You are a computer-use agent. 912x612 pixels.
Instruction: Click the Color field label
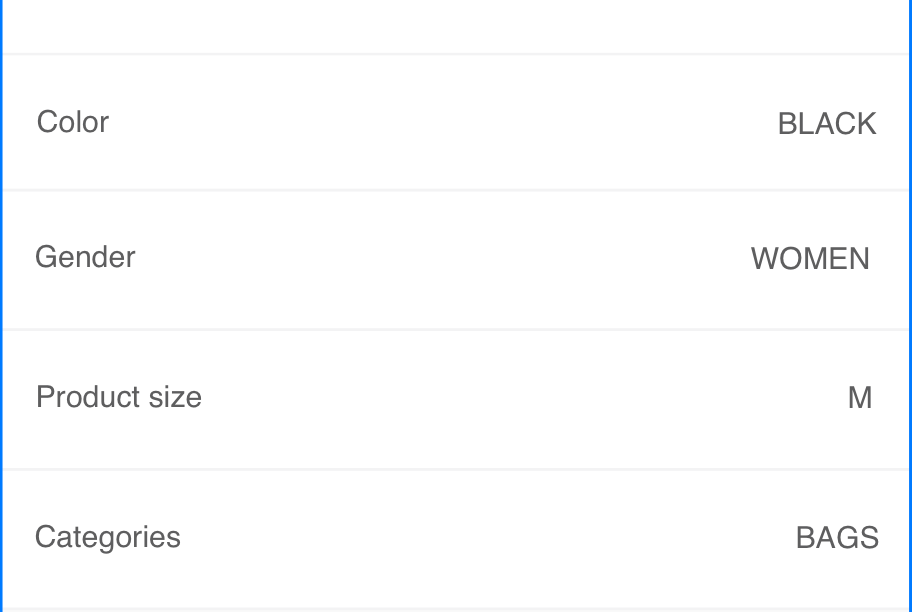pyautogui.click(x=73, y=122)
